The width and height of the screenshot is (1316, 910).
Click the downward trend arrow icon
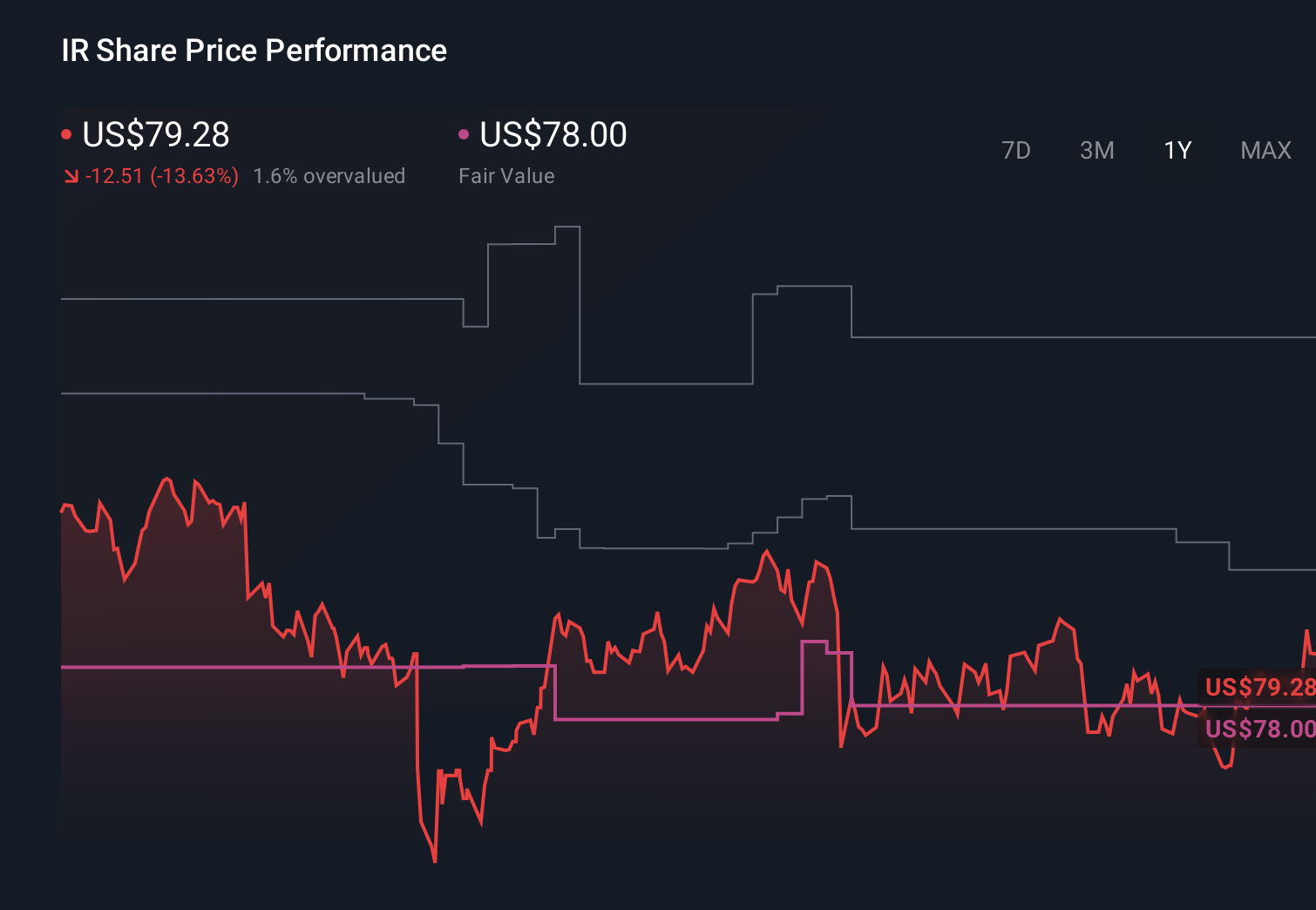(x=71, y=176)
